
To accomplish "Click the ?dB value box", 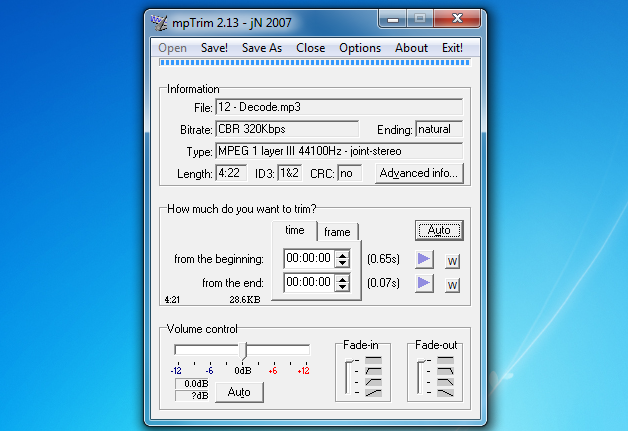I will [192, 396].
